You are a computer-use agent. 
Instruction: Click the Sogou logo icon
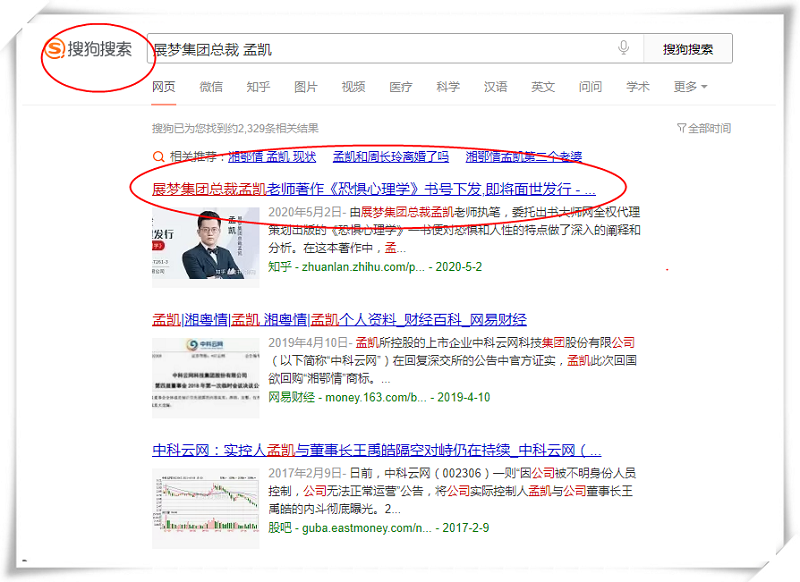[x=55, y=49]
